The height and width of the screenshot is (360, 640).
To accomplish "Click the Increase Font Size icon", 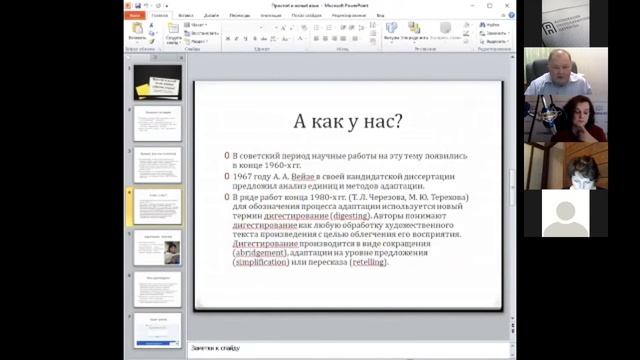I will pos(283,28).
